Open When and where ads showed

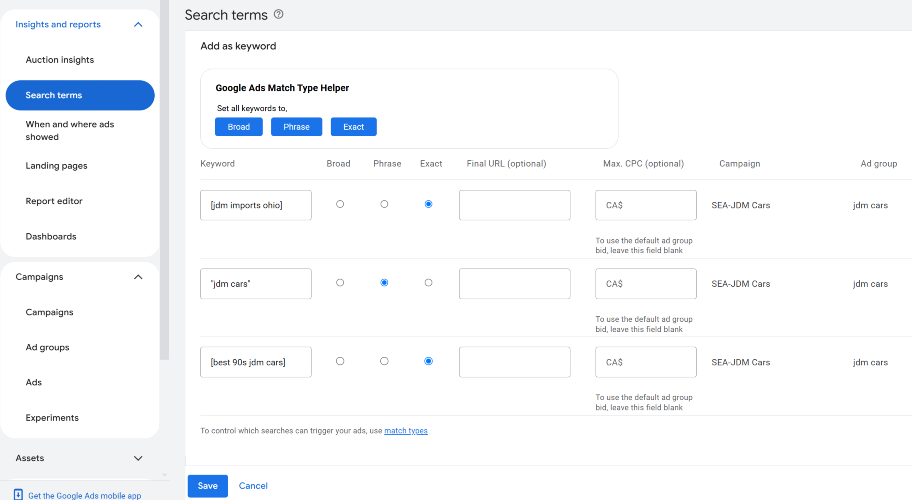70,131
